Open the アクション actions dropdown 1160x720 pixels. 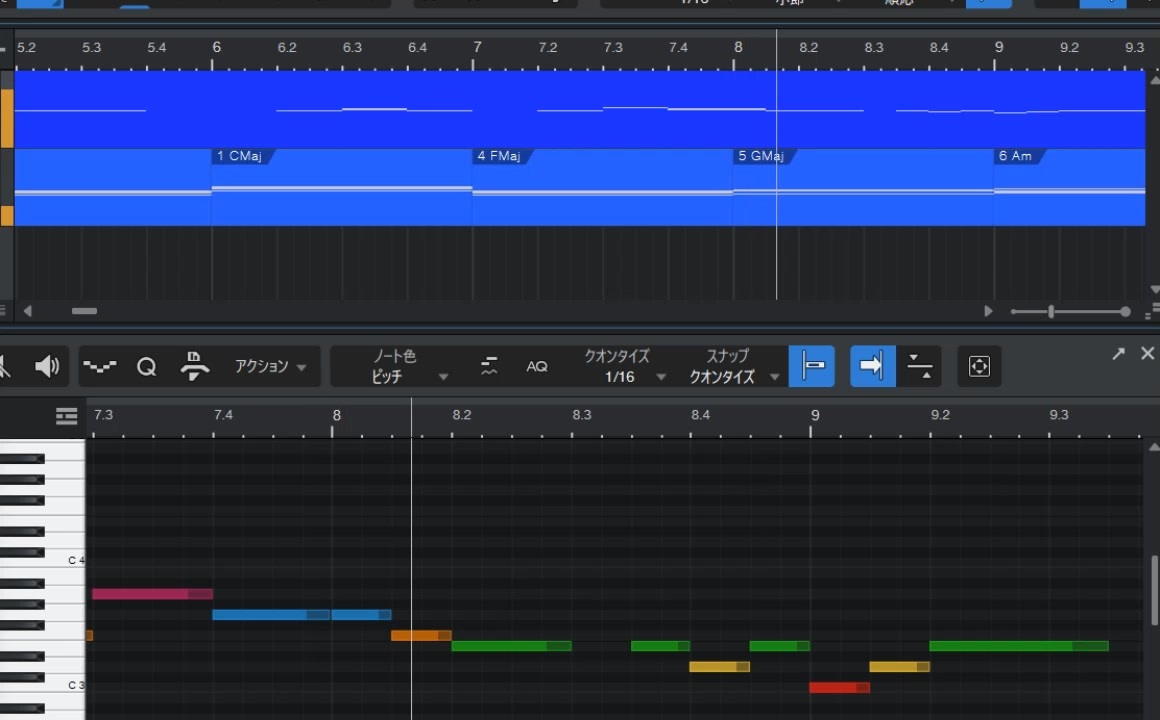270,366
